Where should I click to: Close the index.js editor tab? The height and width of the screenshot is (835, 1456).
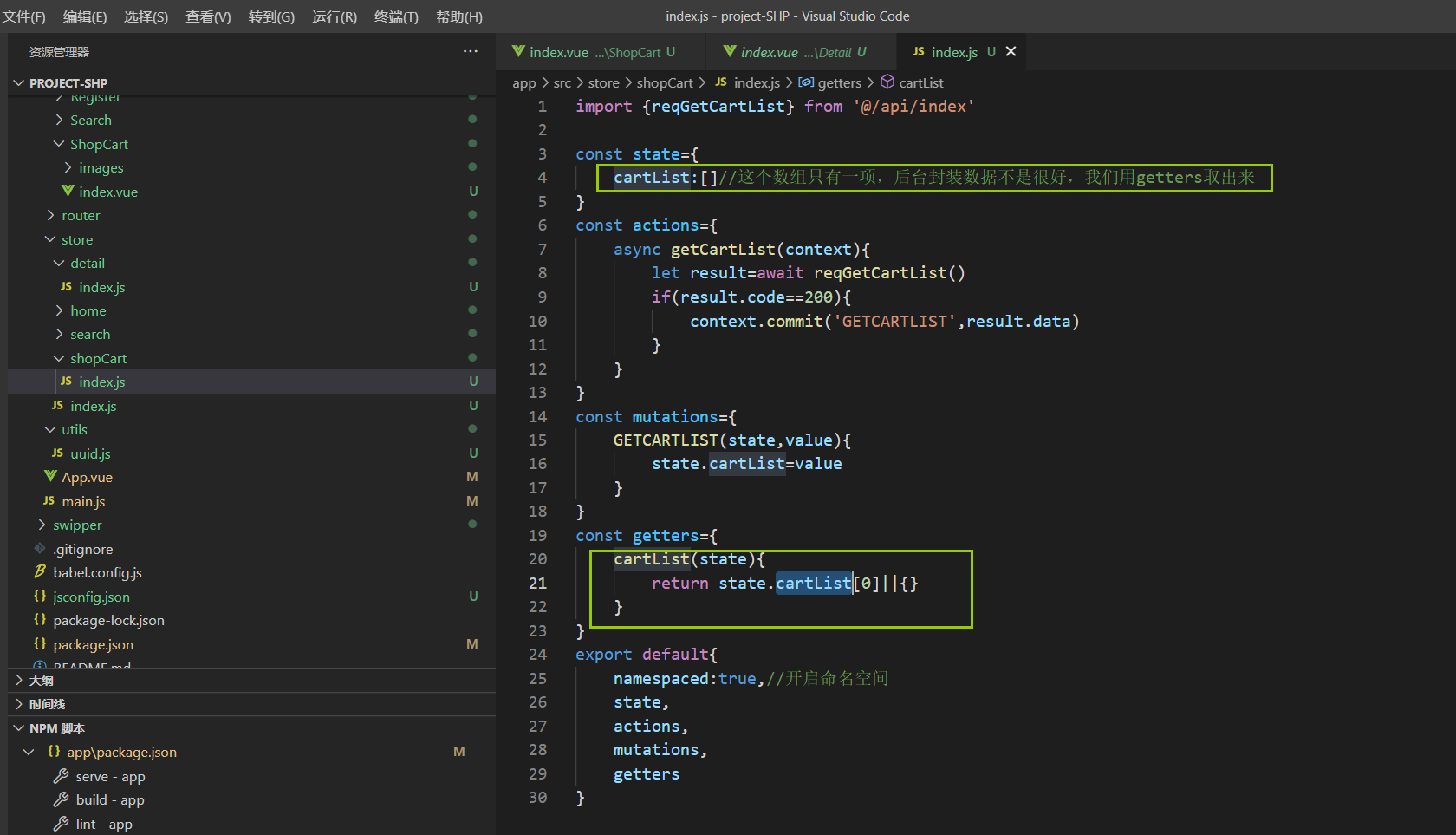coord(1011,52)
